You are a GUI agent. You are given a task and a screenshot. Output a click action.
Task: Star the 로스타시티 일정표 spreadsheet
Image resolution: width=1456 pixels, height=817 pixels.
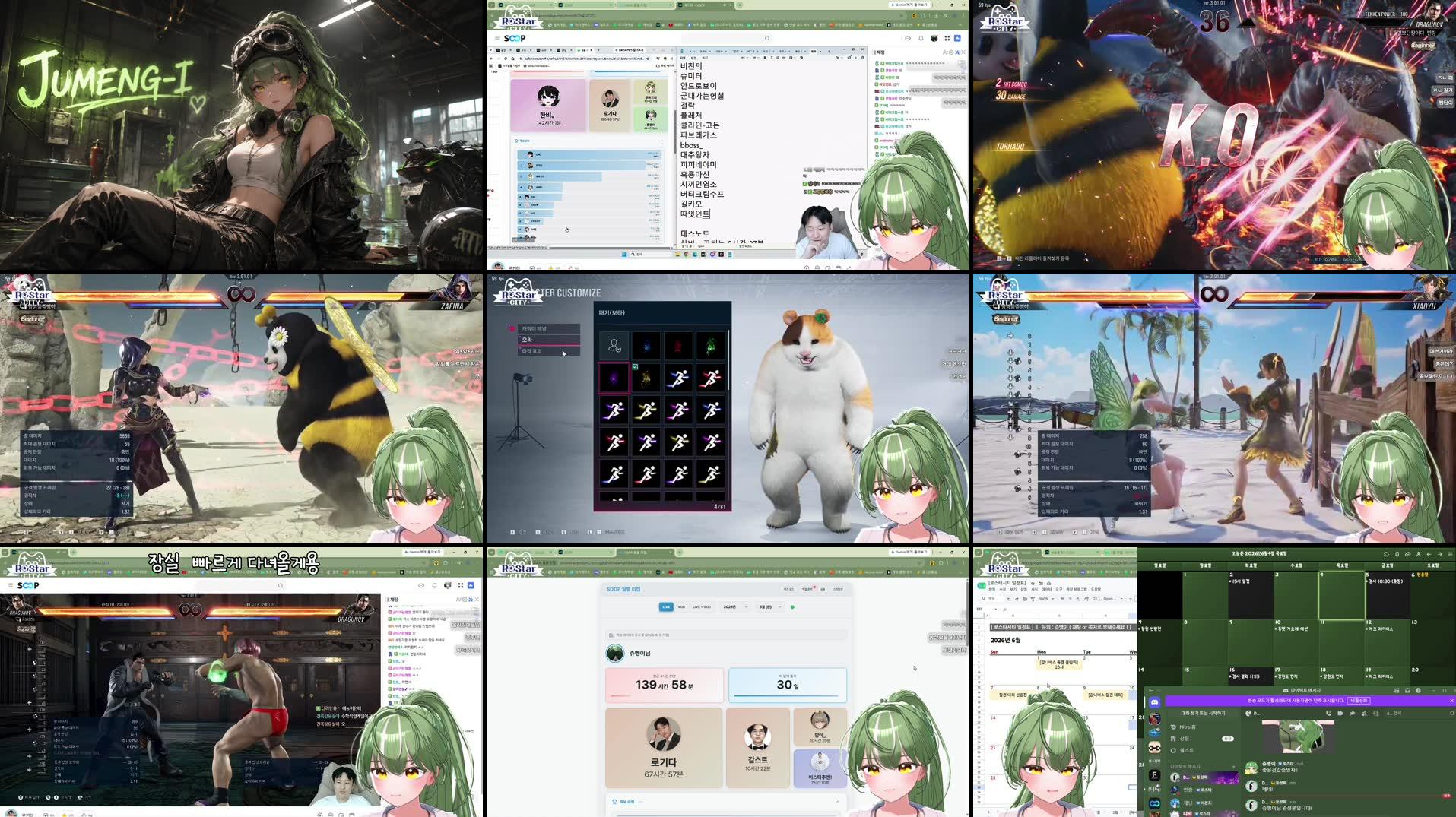[x=1033, y=584]
